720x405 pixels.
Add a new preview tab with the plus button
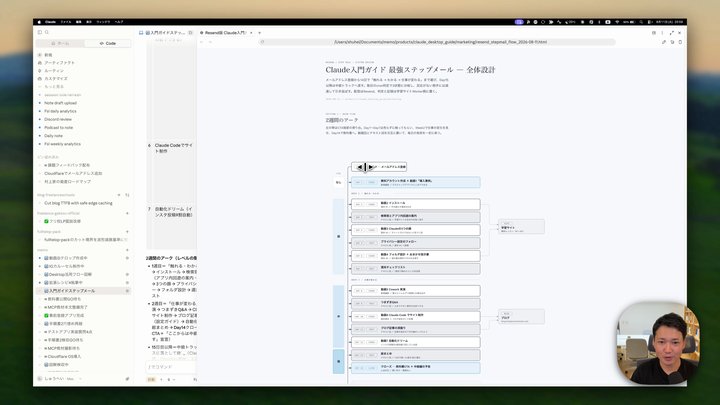259,33
